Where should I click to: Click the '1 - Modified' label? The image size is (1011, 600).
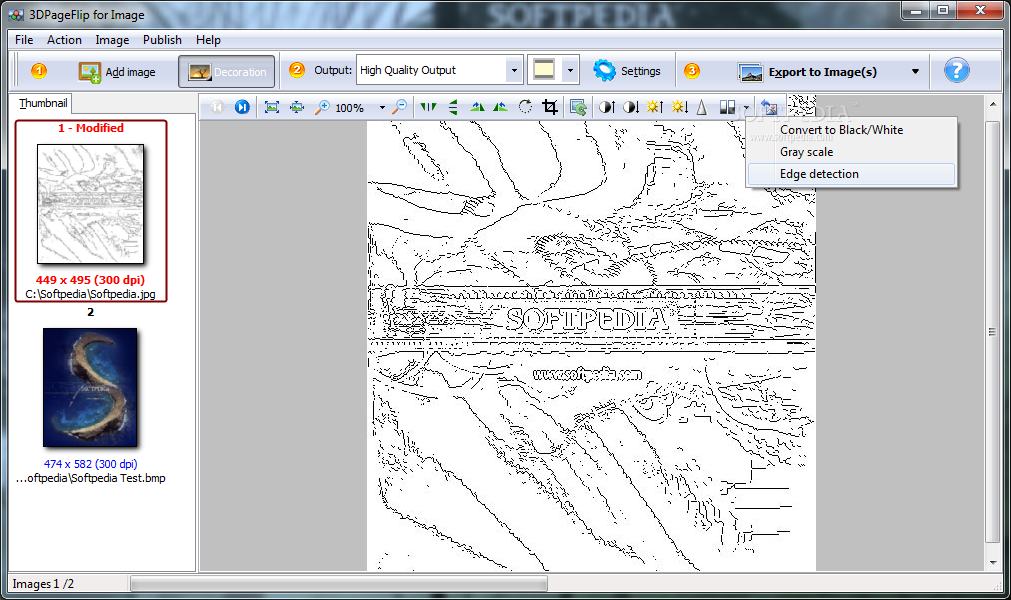(x=91, y=128)
